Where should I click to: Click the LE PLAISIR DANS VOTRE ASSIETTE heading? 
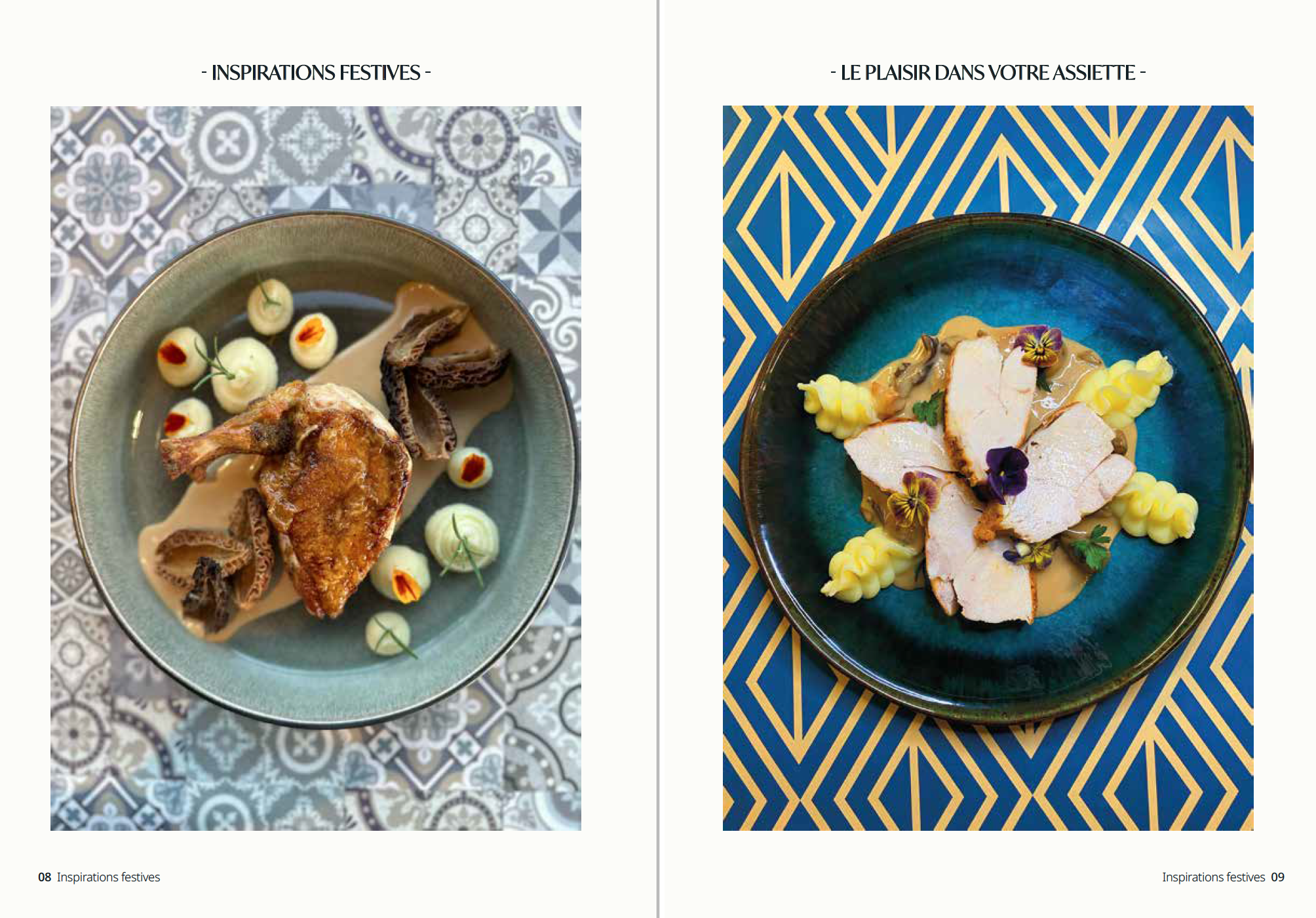(988, 73)
